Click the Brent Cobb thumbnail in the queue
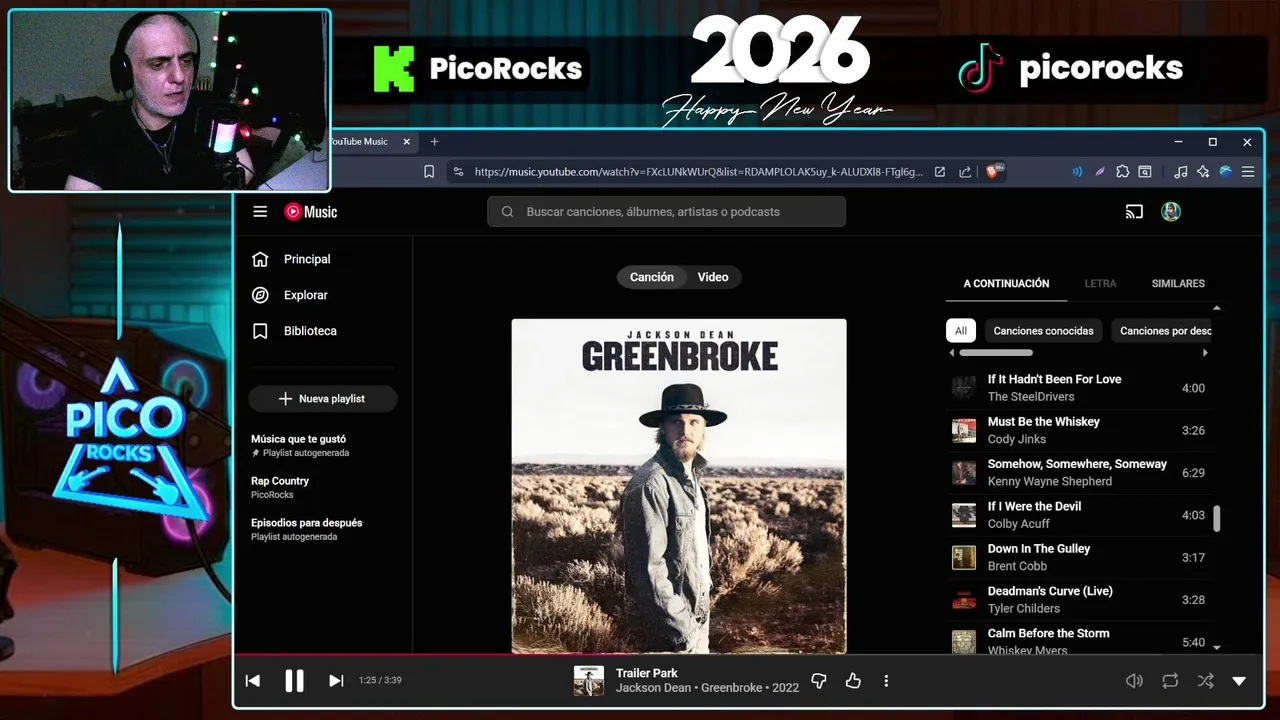Screen dimensions: 1280x720 pyautogui.click(x=964, y=558)
